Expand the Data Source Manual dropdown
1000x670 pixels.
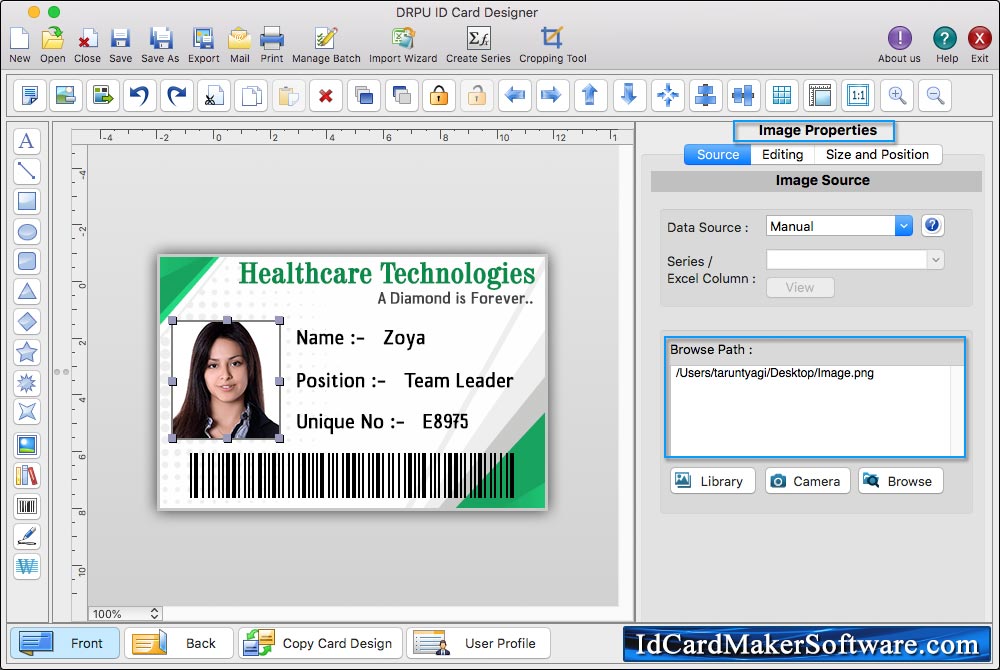(x=904, y=226)
